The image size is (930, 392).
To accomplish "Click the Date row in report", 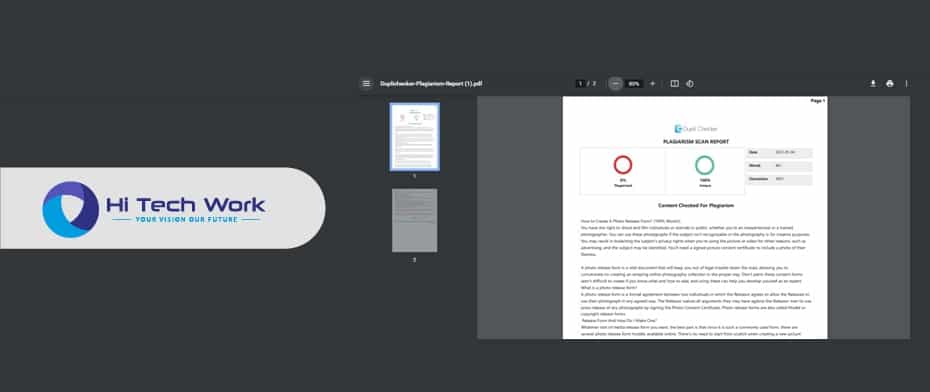I will (779, 153).
